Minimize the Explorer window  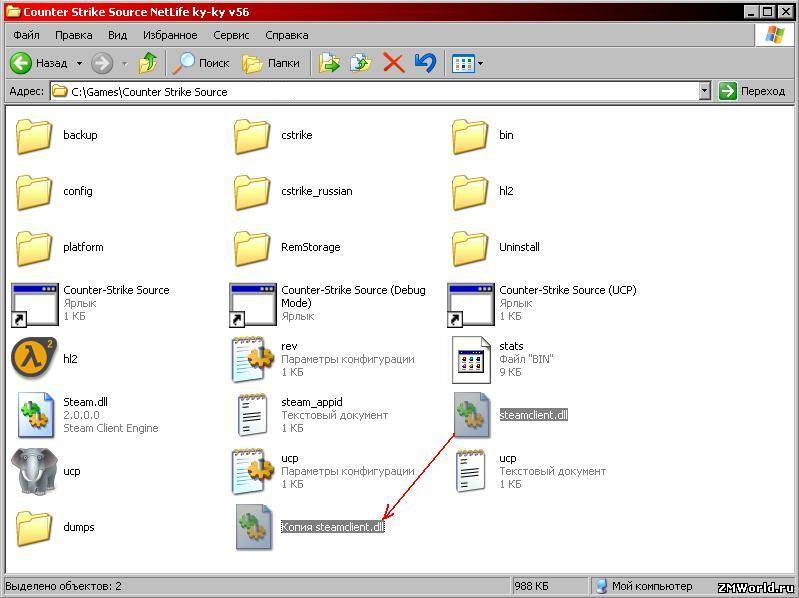point(751,12)
